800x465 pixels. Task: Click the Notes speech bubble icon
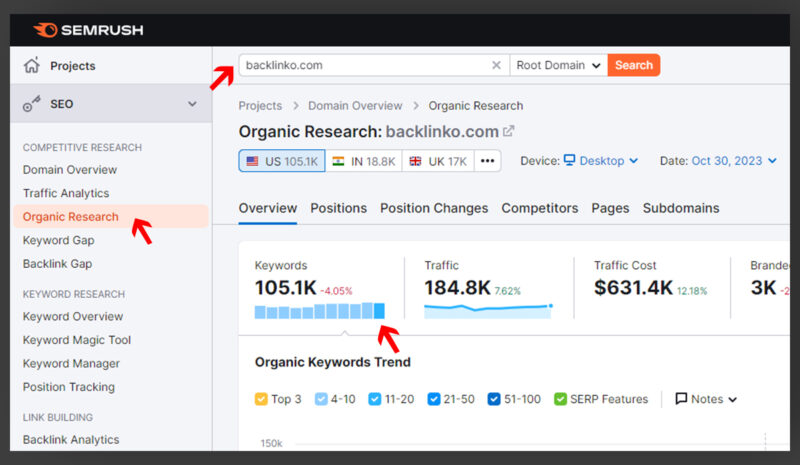(x=681, y=398)
